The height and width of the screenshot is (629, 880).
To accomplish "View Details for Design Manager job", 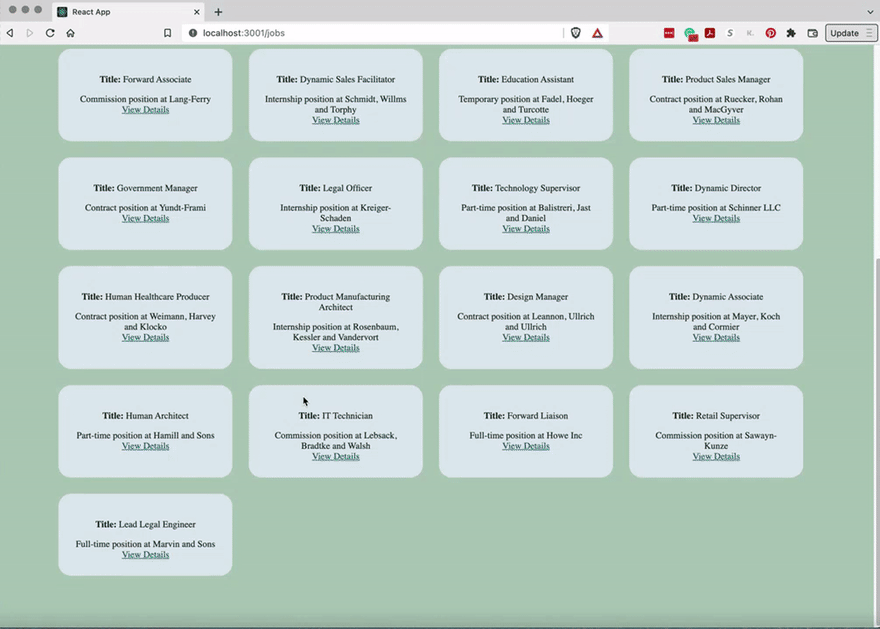I will 526,337.
